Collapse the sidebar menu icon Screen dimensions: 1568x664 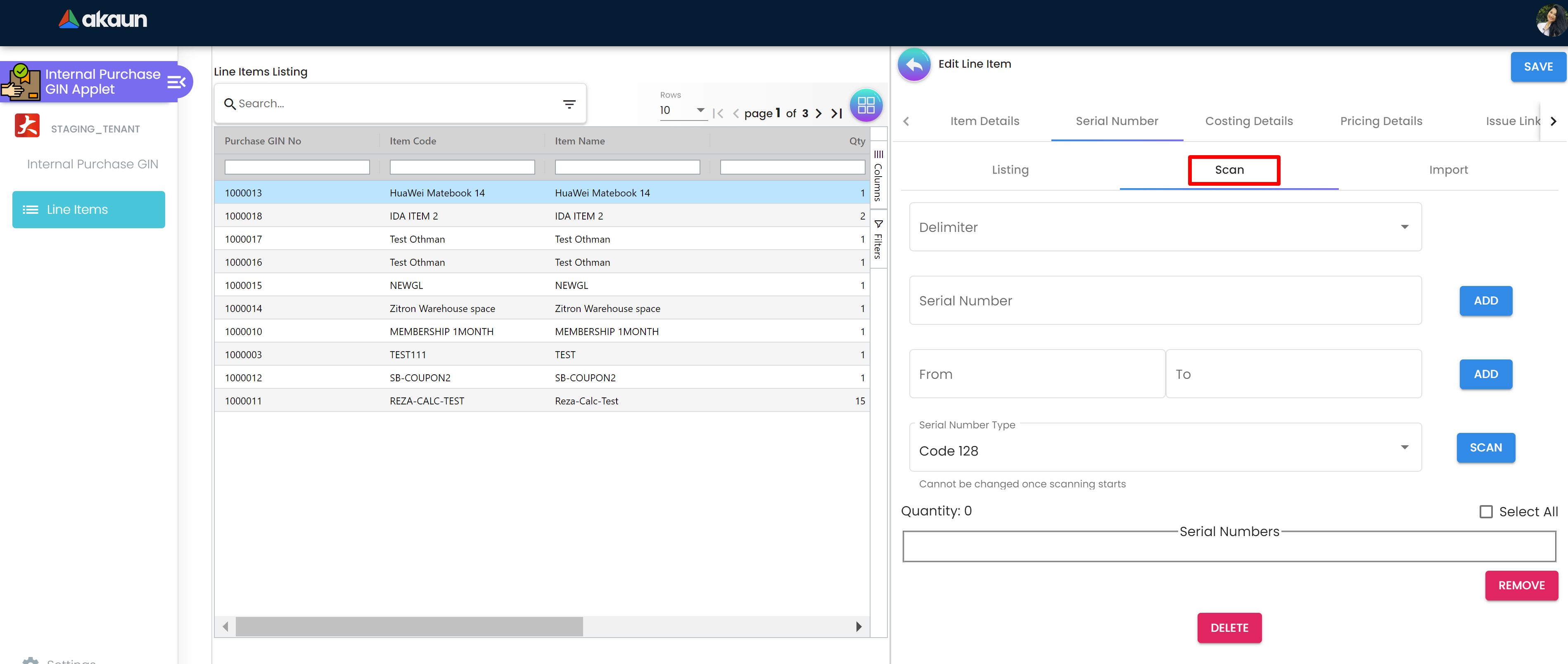(x=176, y=82)
